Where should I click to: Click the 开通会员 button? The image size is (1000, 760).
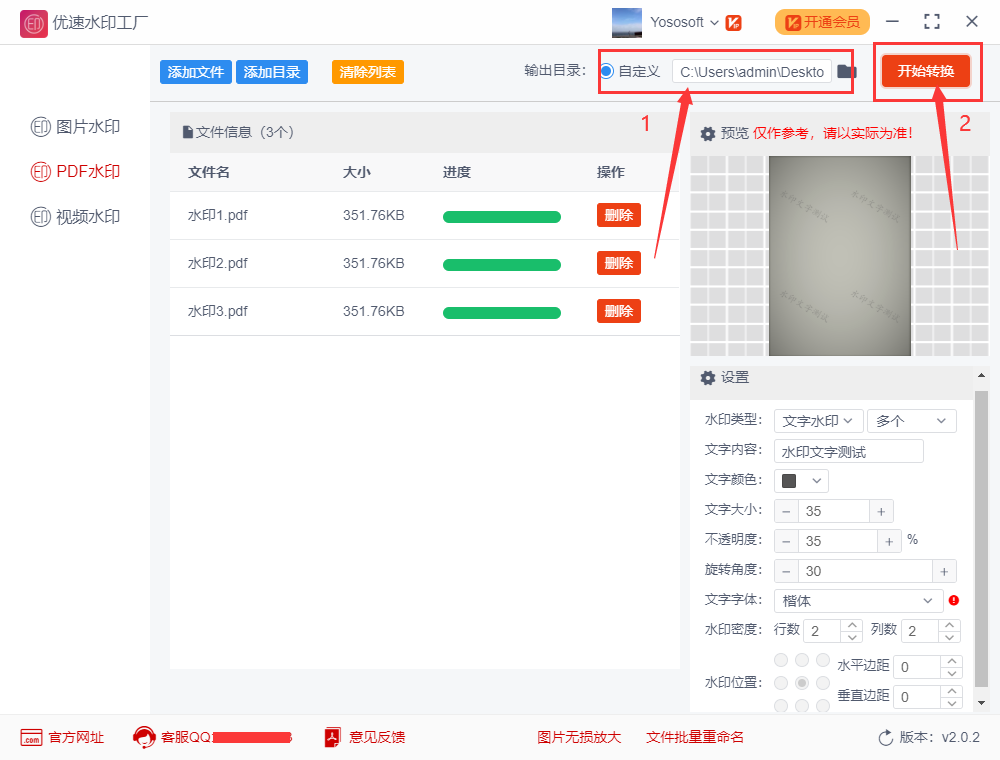click(822, 22)
